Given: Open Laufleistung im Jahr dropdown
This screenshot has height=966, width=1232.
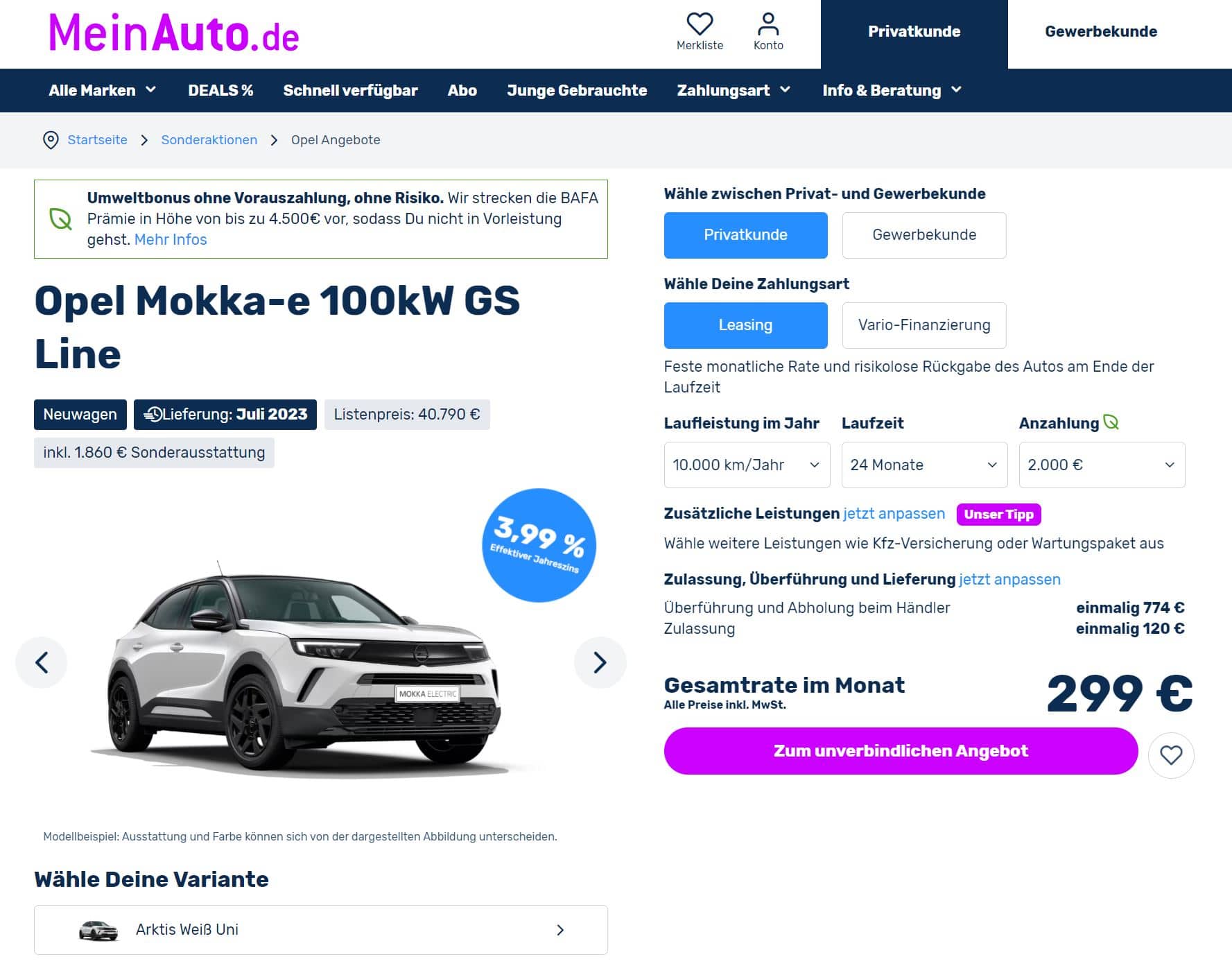Looking at the screenshot, I should point(747,465).
